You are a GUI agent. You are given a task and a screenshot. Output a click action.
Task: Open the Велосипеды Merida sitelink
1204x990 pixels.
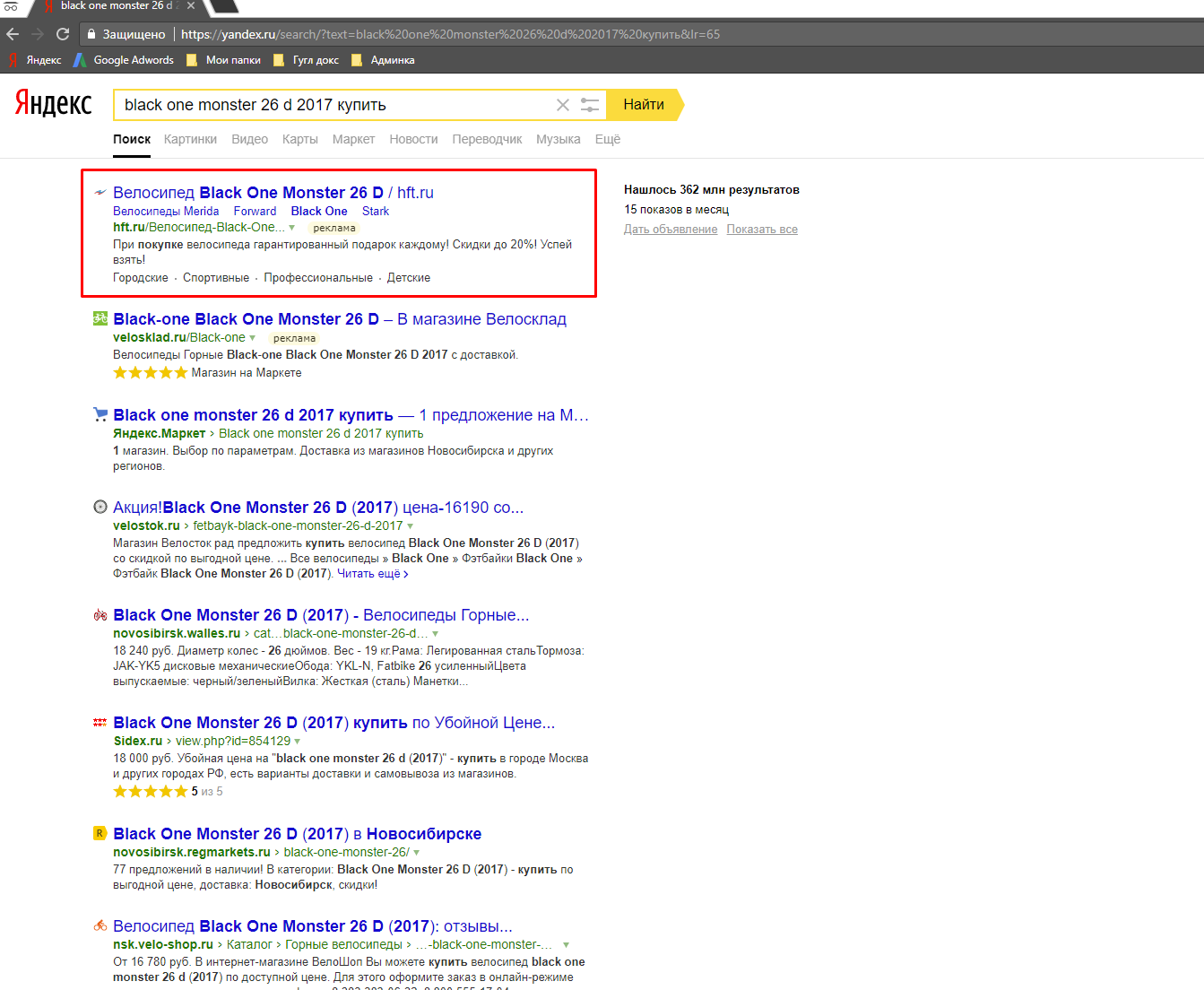click(x=166, y=211)
